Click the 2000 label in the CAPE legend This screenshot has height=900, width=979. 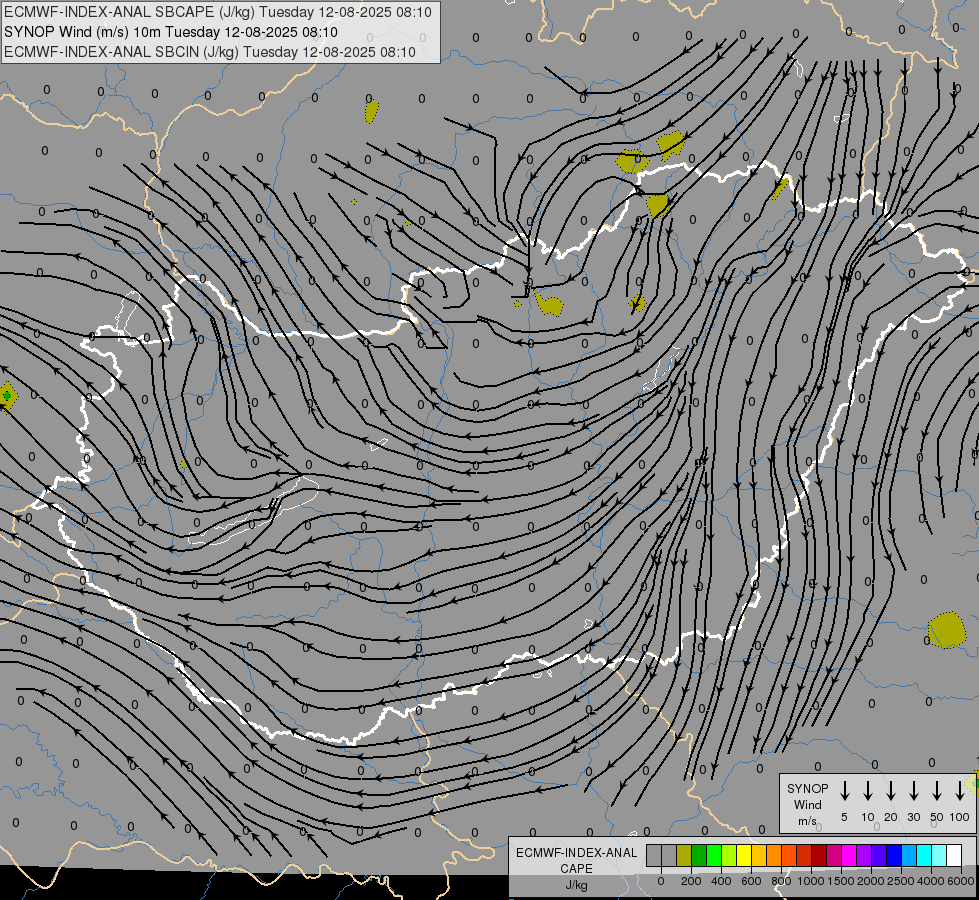pos(871,881)
